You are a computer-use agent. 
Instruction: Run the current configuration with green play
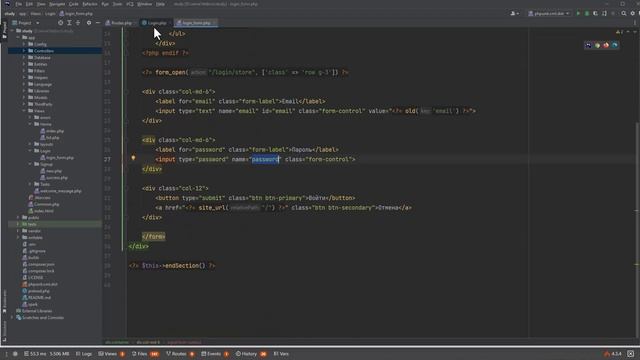click(578, 13)
